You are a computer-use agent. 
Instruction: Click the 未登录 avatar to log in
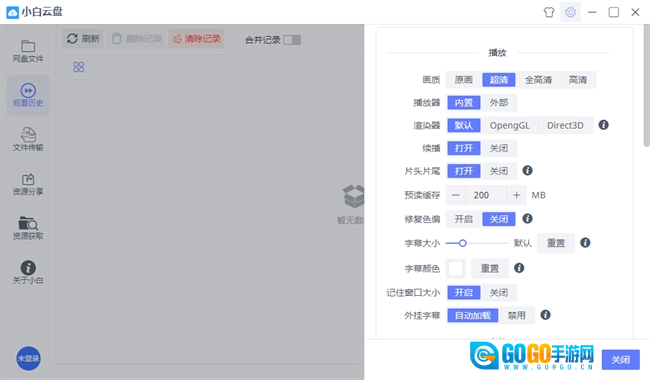coord(28,358)
